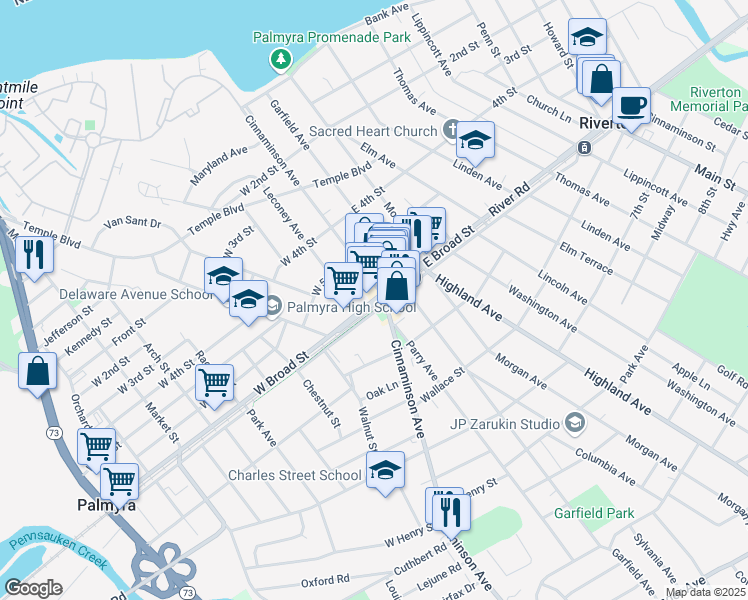
Task: Click the Apple Ln label
Action: click(x=690, y=376)
